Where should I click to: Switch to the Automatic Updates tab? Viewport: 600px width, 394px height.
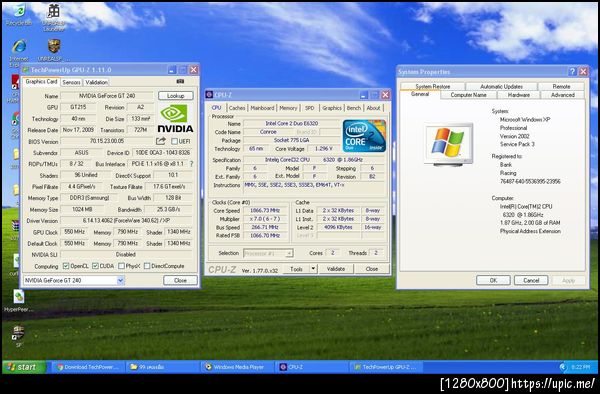(501, 86)
